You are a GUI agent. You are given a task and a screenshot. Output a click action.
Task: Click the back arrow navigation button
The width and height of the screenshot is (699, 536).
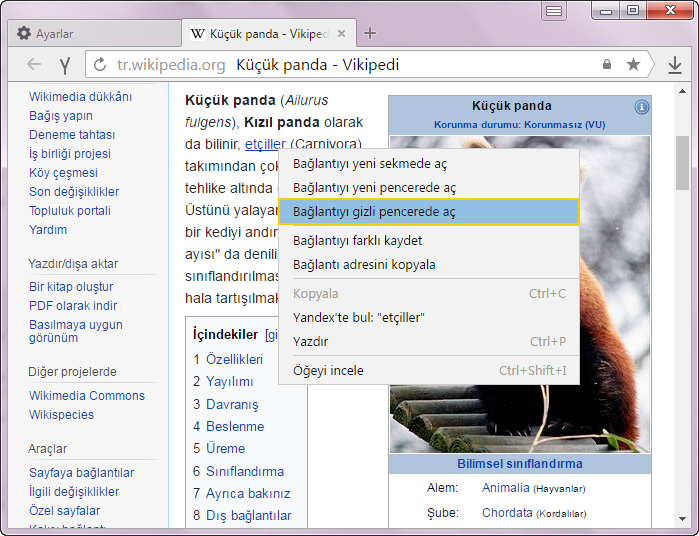click(x=34, y=65)
